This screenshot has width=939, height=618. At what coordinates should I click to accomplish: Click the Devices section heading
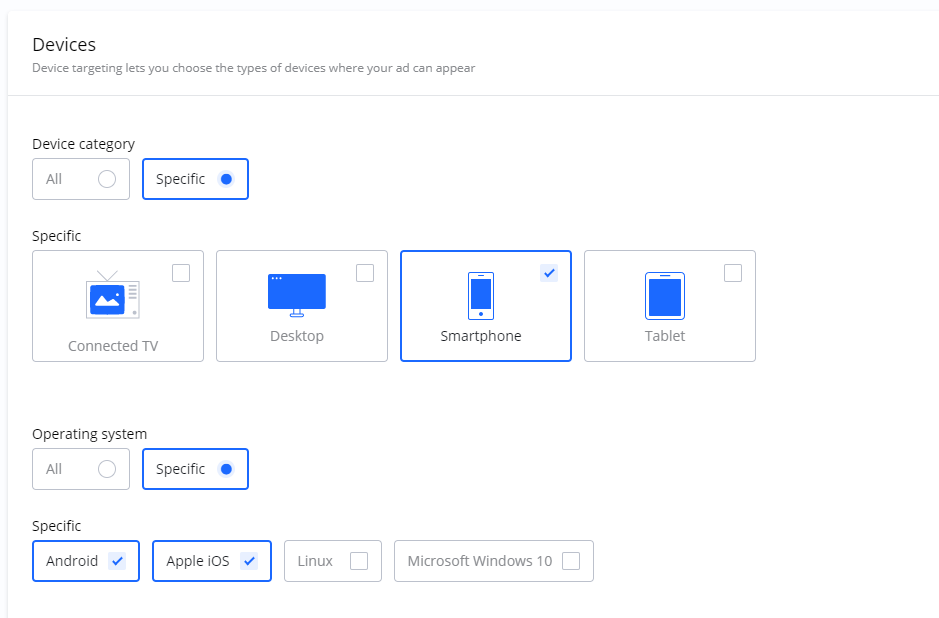point(64,45)
